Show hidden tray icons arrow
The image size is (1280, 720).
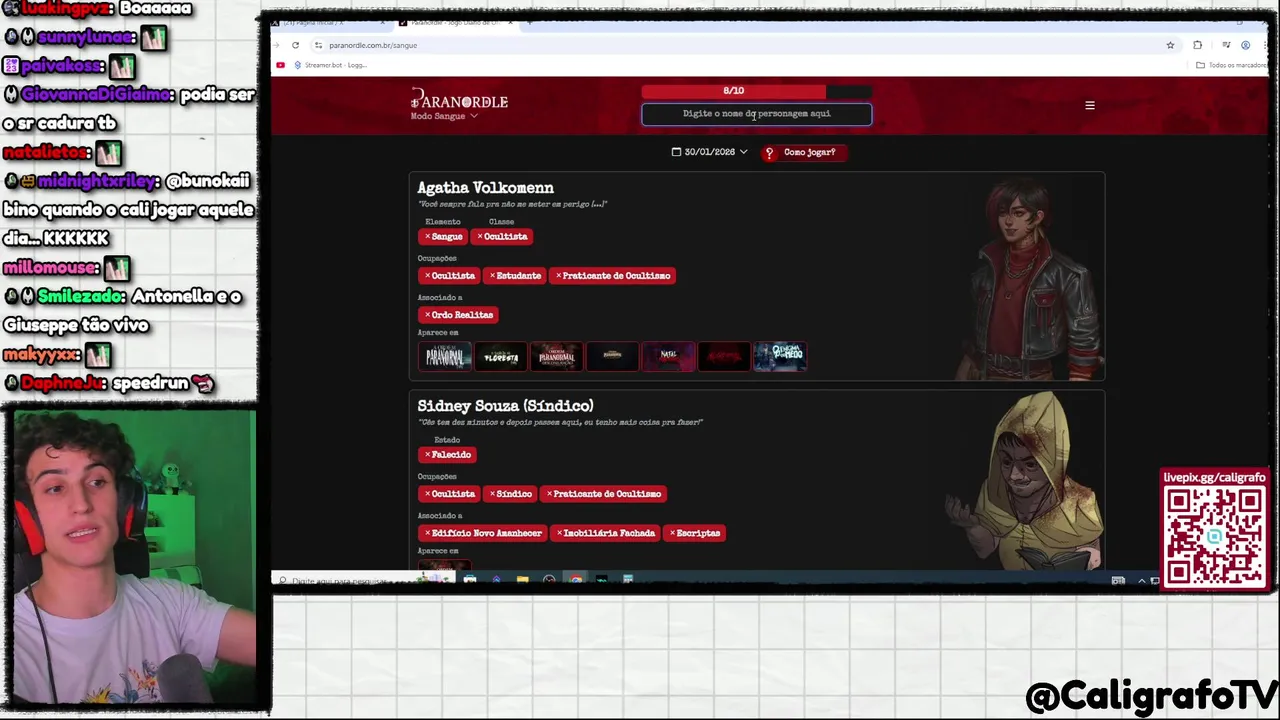pos(1141,581)
